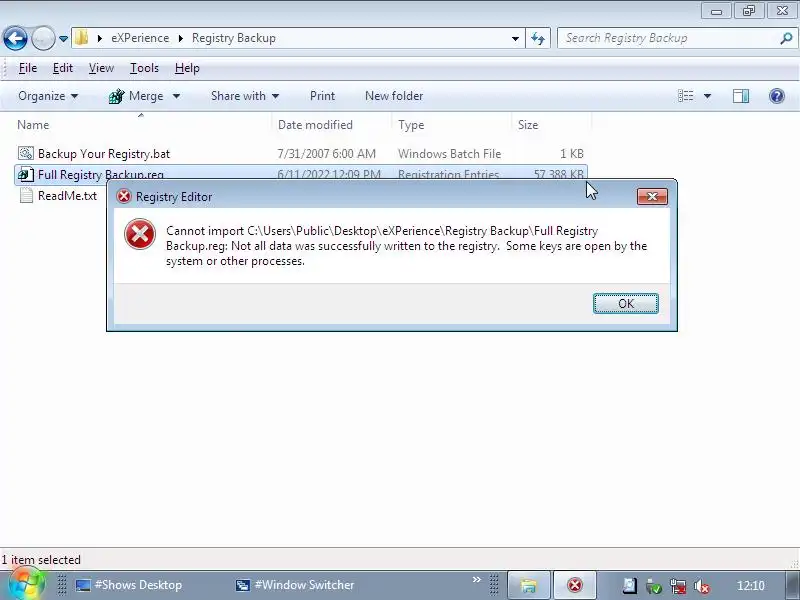Click the Refresh button in address bar
The height and width of the screenshot is (600, 800).
[x=538, y=38]
